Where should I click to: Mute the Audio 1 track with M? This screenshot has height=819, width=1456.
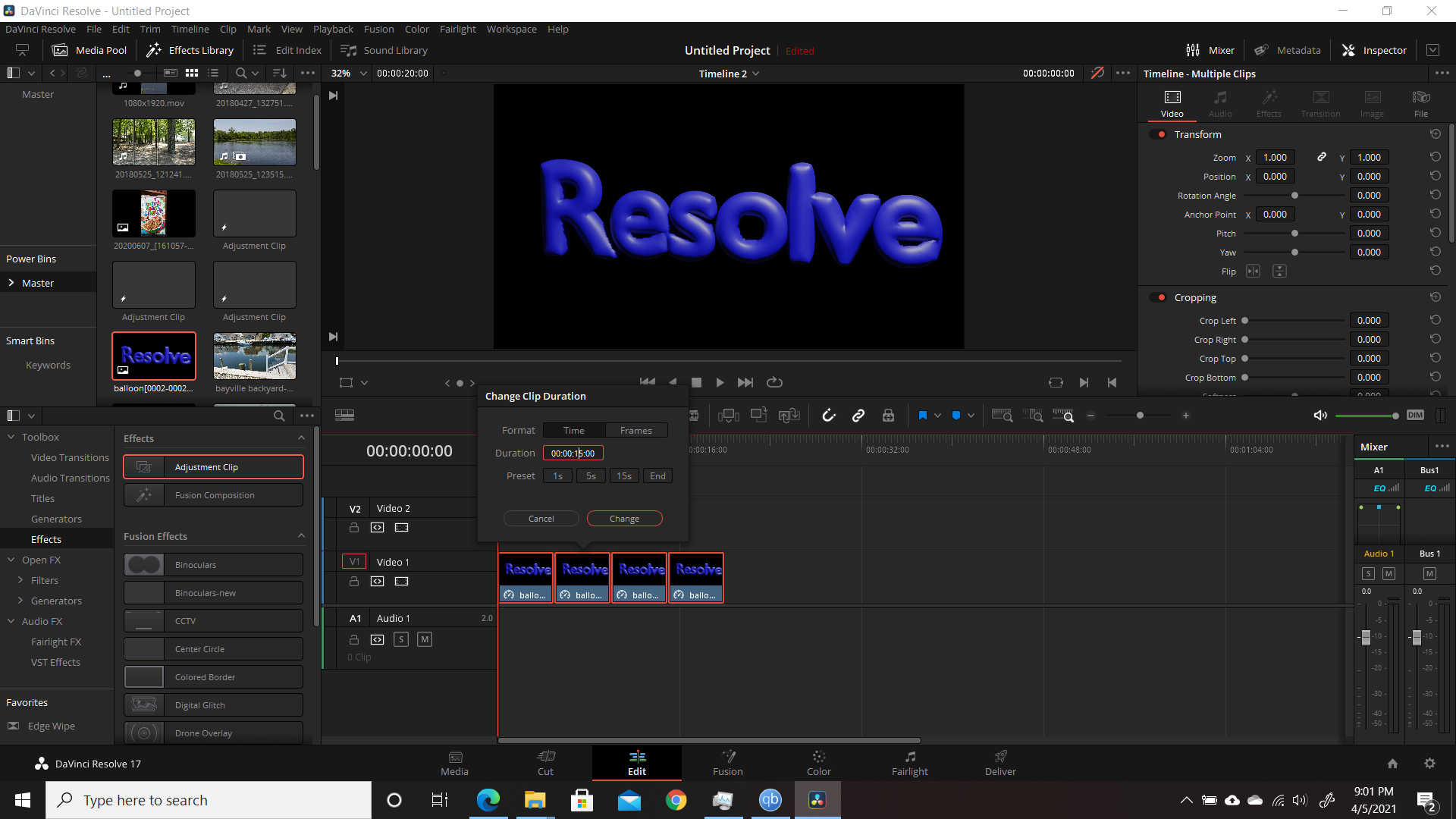coord(425,639)
